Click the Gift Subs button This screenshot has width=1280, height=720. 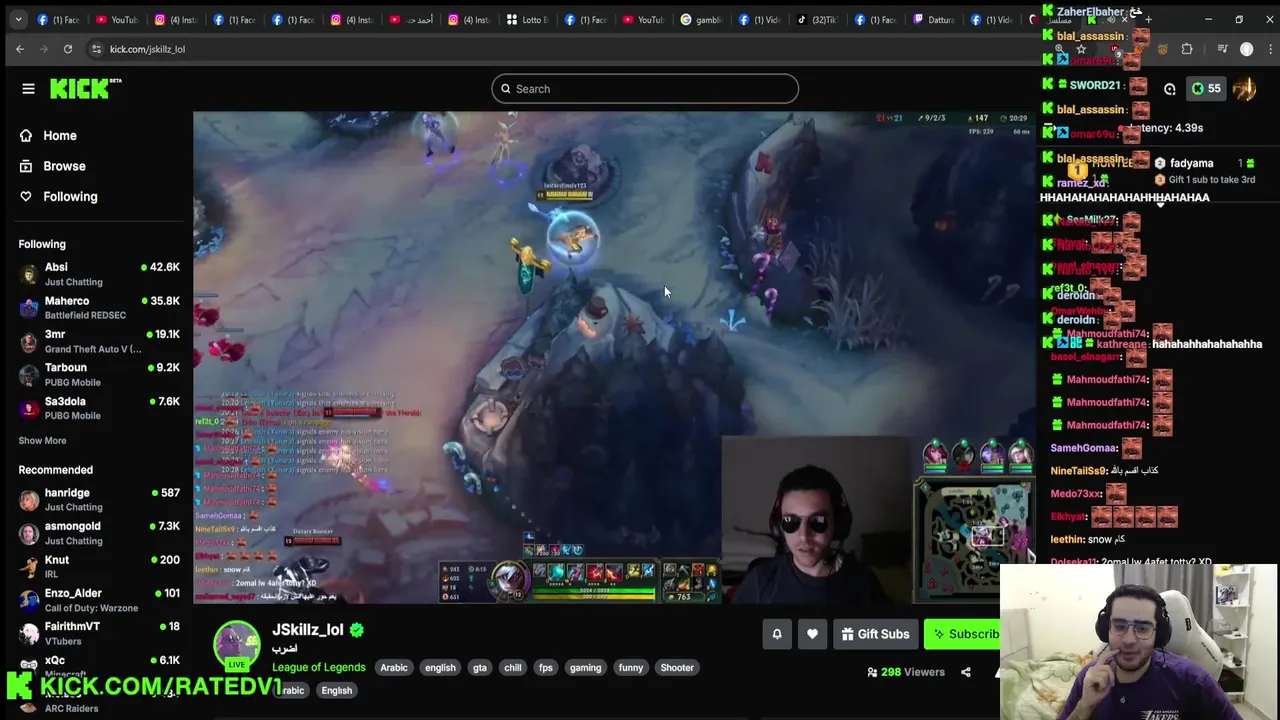click(x=875, y=634)
